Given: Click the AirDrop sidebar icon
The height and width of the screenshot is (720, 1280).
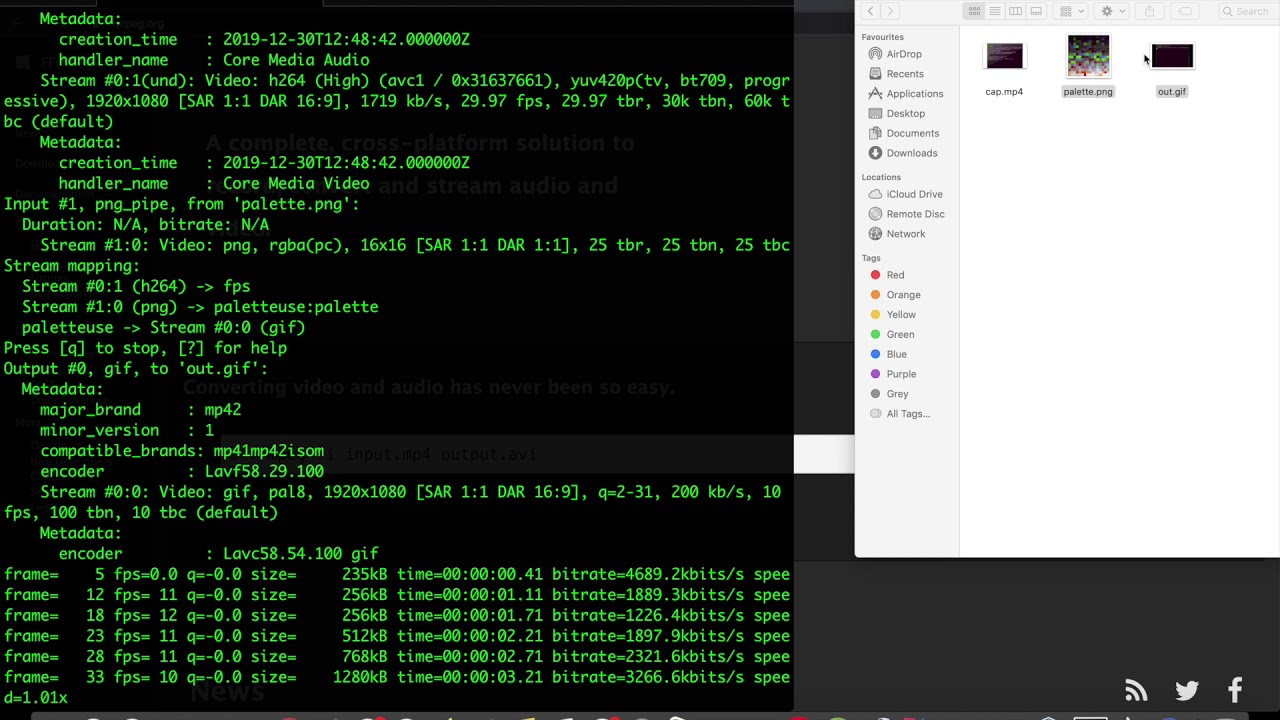Looking at the screenshot, I should 876,54.
